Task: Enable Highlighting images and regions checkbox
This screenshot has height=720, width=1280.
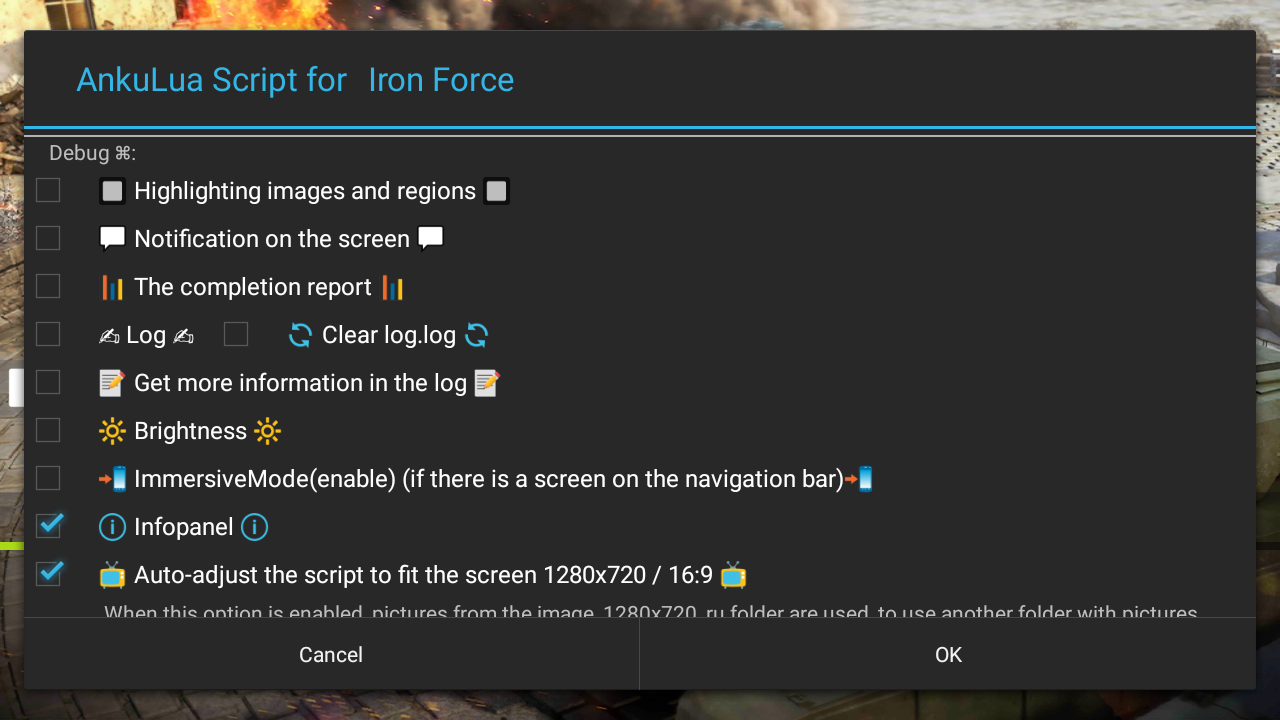Action: pos(48,190)
